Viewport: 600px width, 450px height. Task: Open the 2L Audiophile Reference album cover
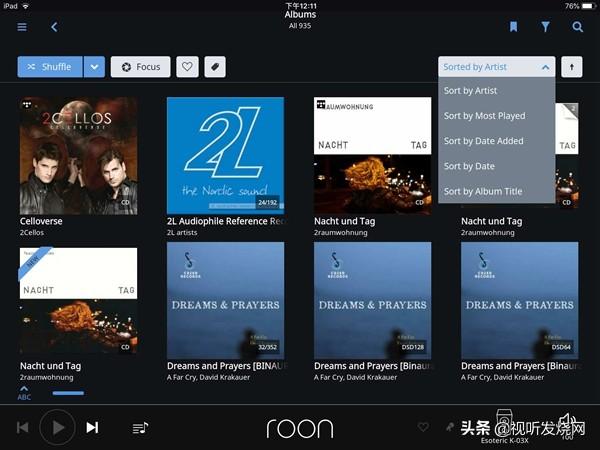pyautogui.click(x=225, y=156)
